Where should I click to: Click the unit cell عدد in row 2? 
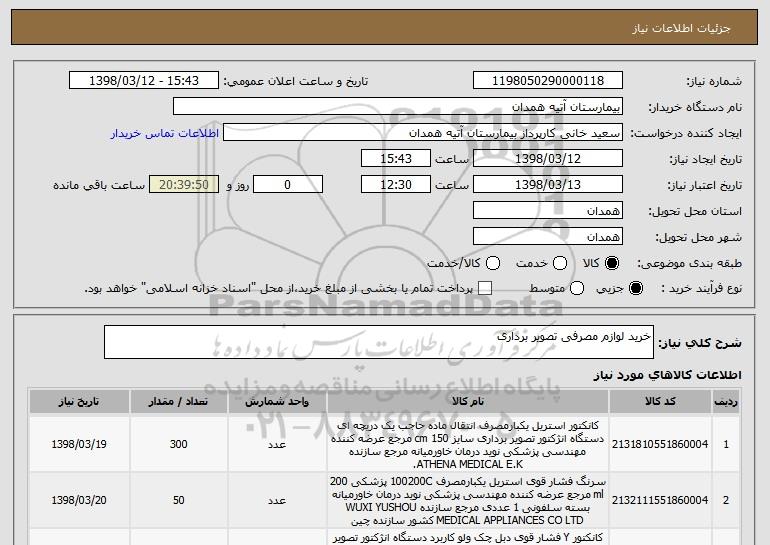[x=277, y=500]
